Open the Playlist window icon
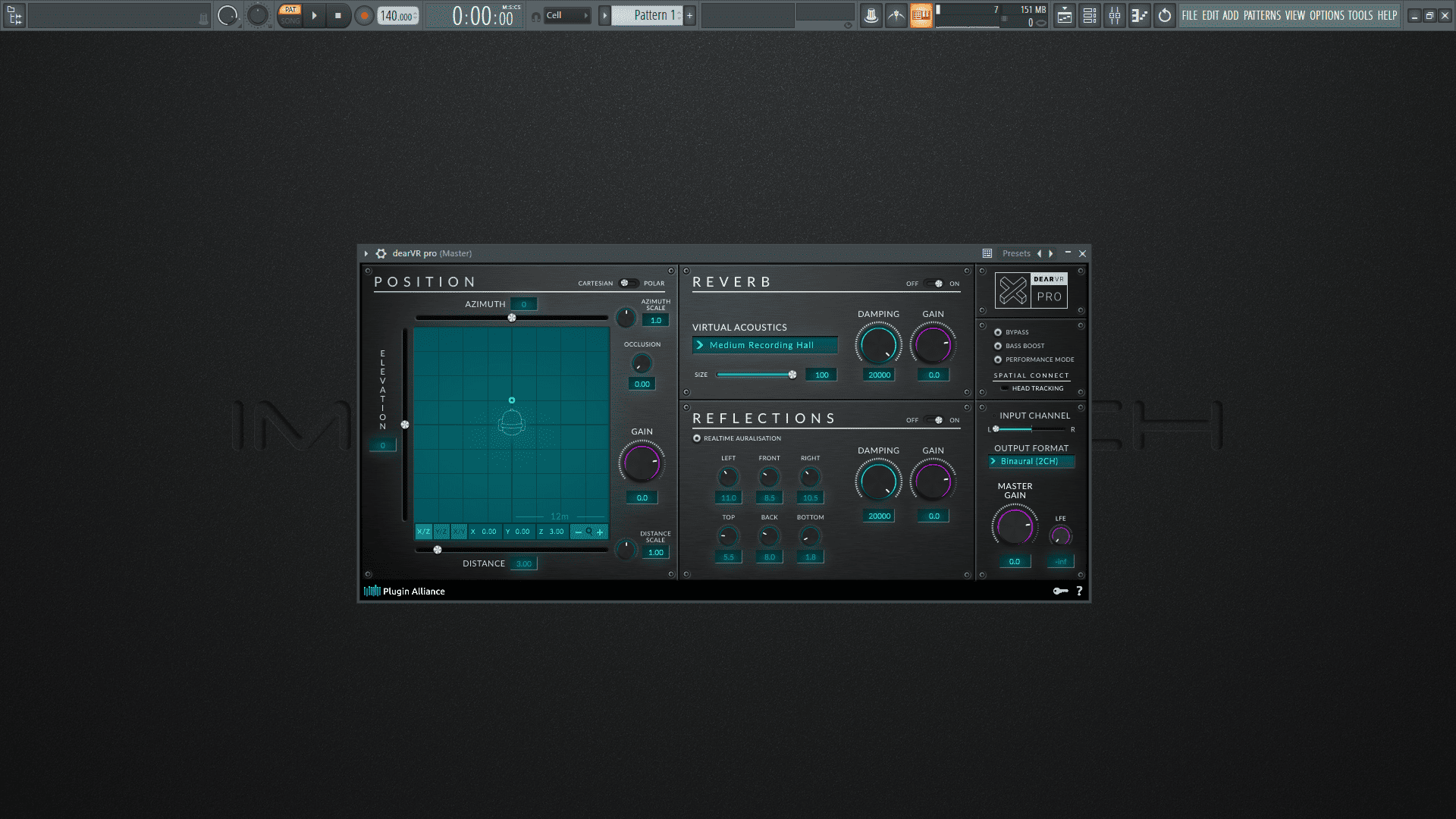1456x819 pixels. 1065,15
